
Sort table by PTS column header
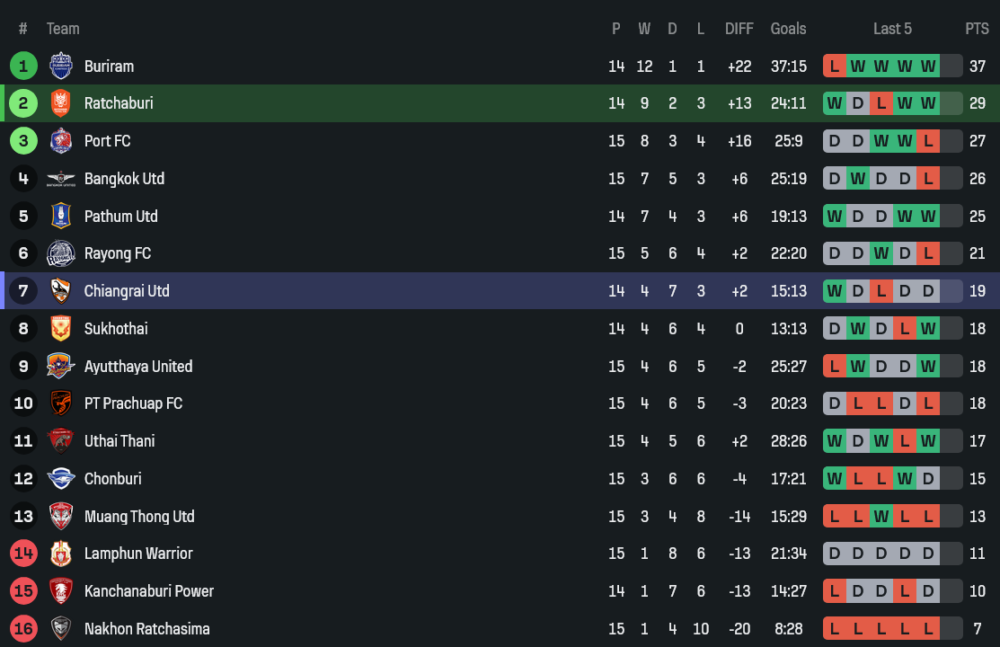(x=976, y=29)
